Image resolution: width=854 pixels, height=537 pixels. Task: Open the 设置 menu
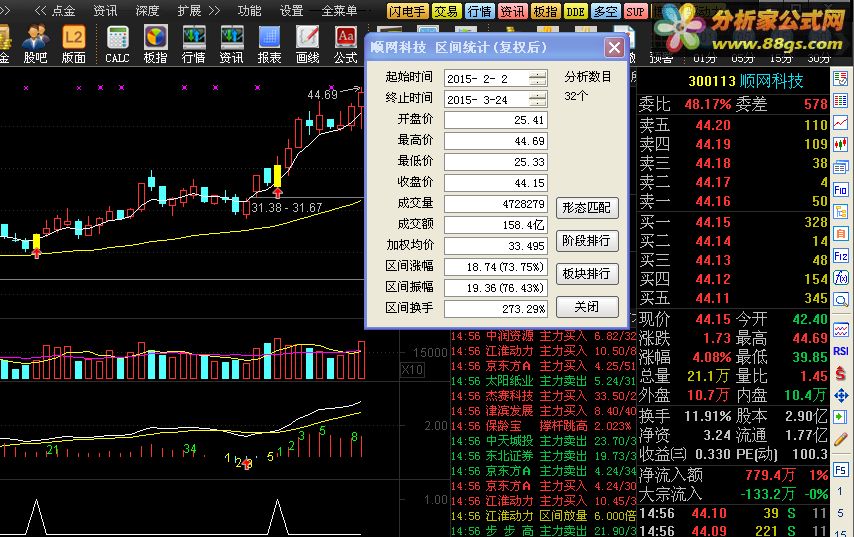point(291,10)
